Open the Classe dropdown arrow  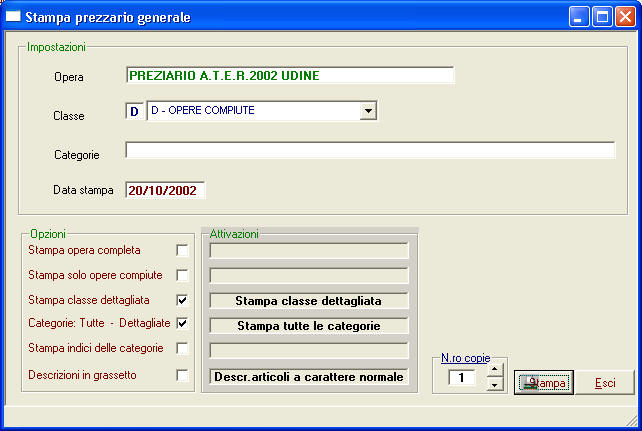(368, 111)
